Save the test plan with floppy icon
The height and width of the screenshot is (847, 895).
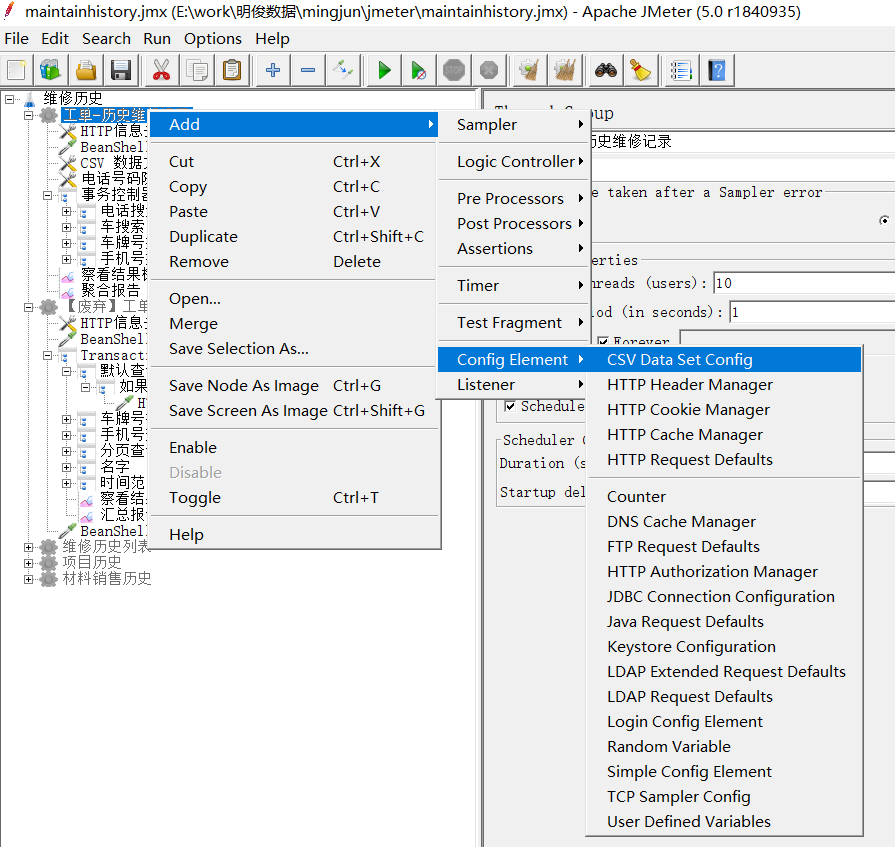[x=121, y=70]
